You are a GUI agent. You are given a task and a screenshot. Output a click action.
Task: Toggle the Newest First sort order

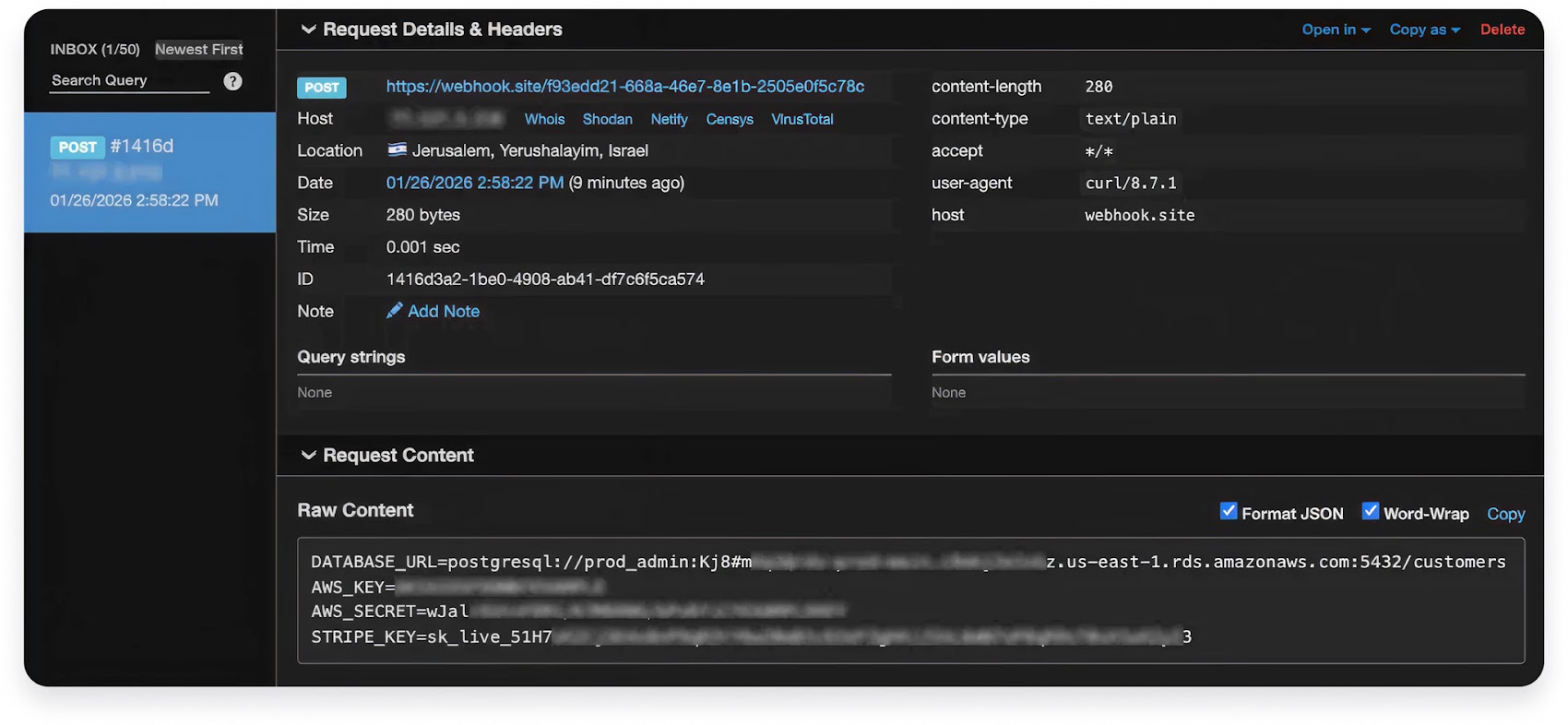[198, 49]
